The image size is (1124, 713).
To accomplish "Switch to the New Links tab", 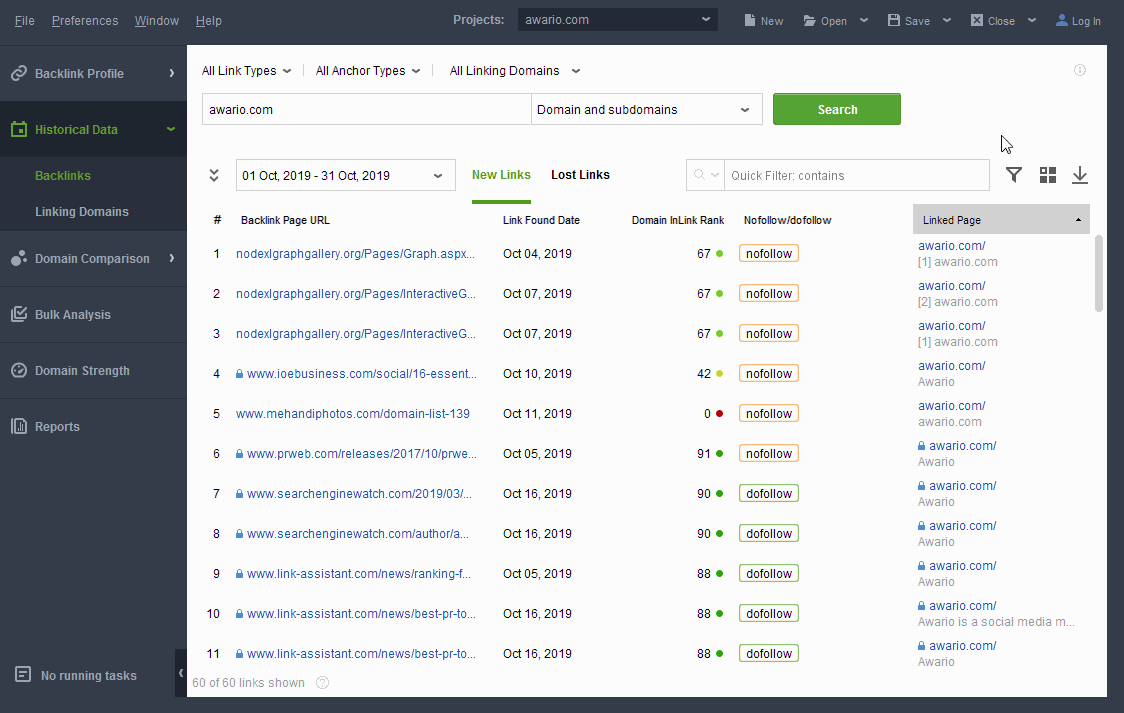I will 501,175.
